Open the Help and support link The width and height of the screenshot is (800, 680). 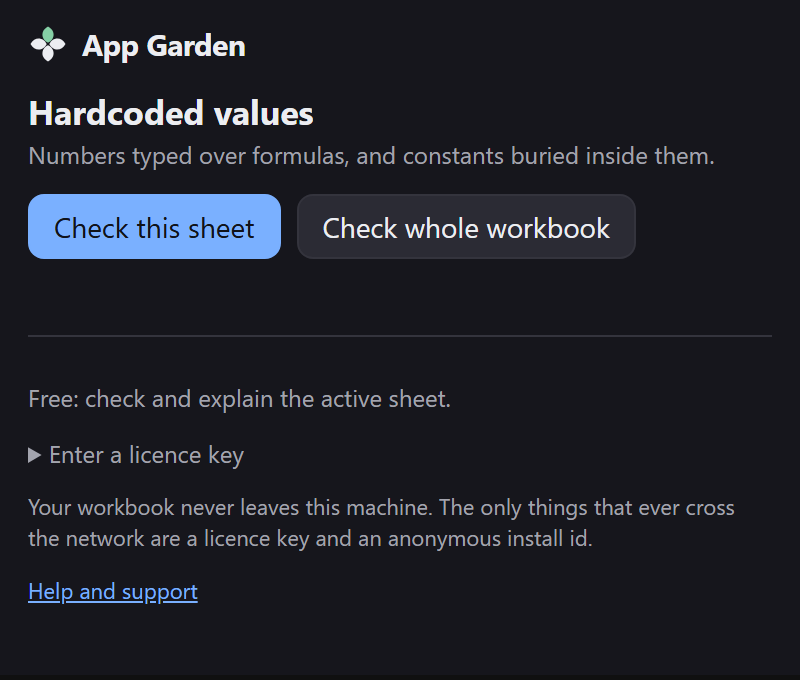(x=113, y=592)
